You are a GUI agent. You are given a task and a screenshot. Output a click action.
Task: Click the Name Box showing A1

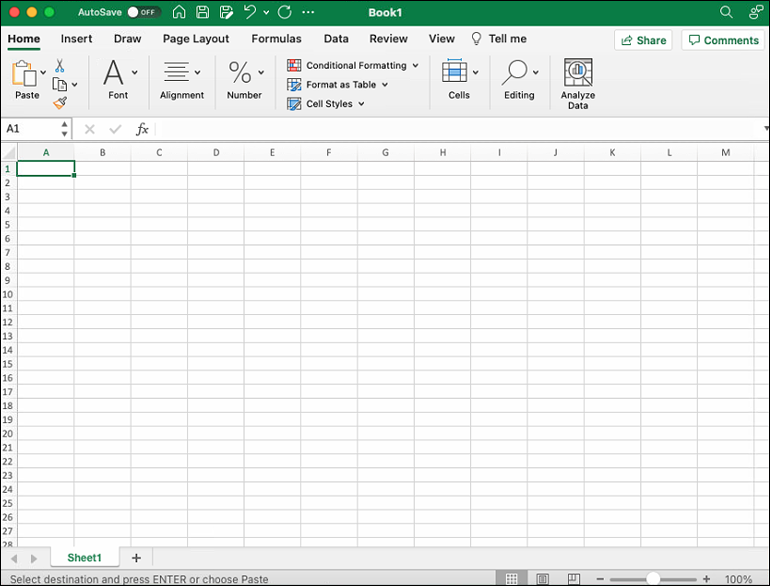point(32,129)
